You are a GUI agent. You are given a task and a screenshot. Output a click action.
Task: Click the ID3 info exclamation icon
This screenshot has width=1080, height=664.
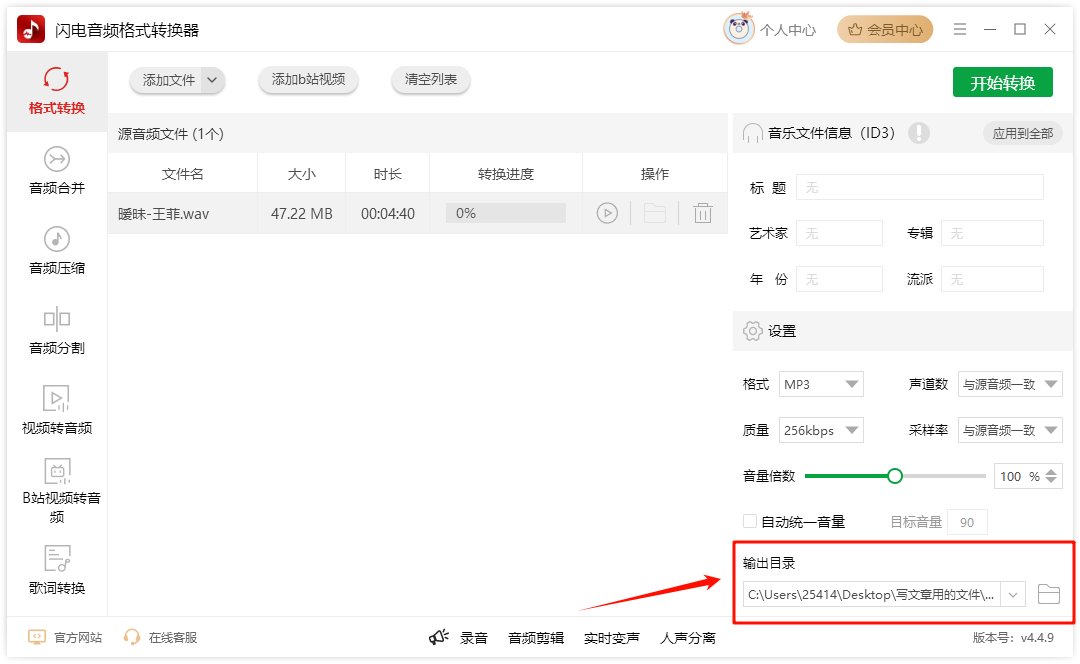(x=919, y=132)
